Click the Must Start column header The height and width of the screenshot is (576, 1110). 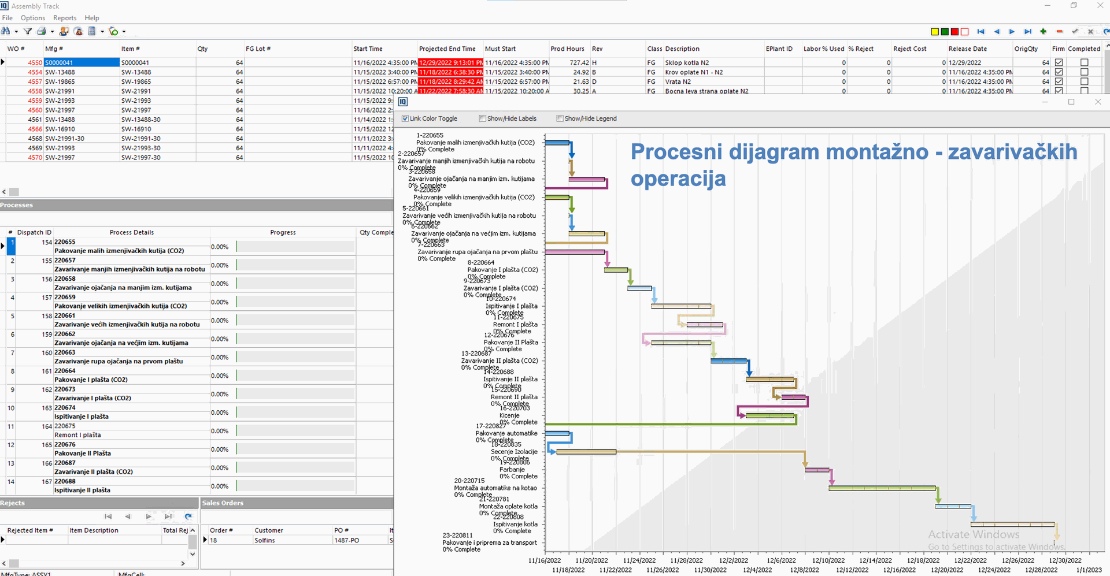(x=500, y=48)
